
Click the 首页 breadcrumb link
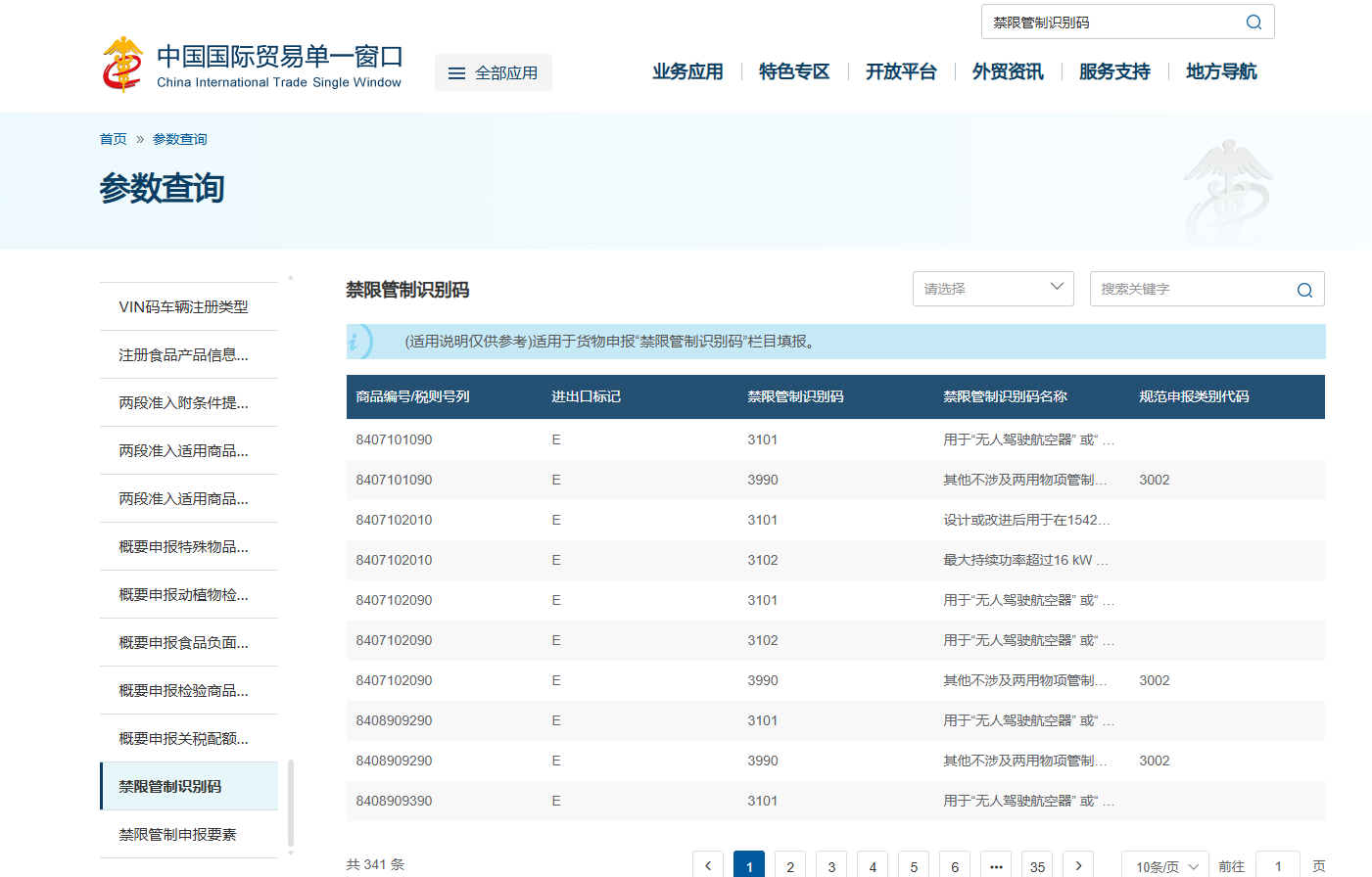click(x=114, y=139)
